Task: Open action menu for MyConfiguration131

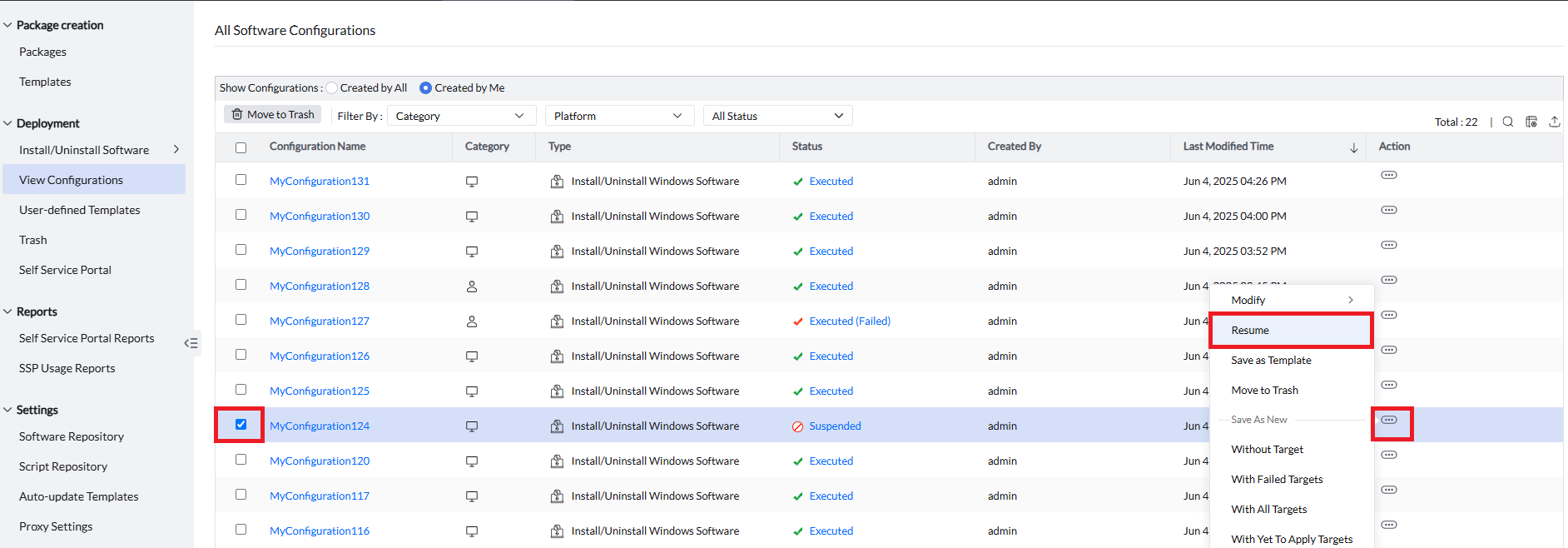Action: (x=1388, y=175)
